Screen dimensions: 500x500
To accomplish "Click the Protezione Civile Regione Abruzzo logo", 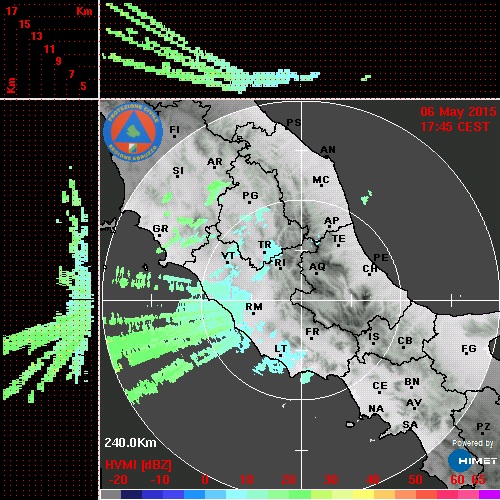I will 133,132.
